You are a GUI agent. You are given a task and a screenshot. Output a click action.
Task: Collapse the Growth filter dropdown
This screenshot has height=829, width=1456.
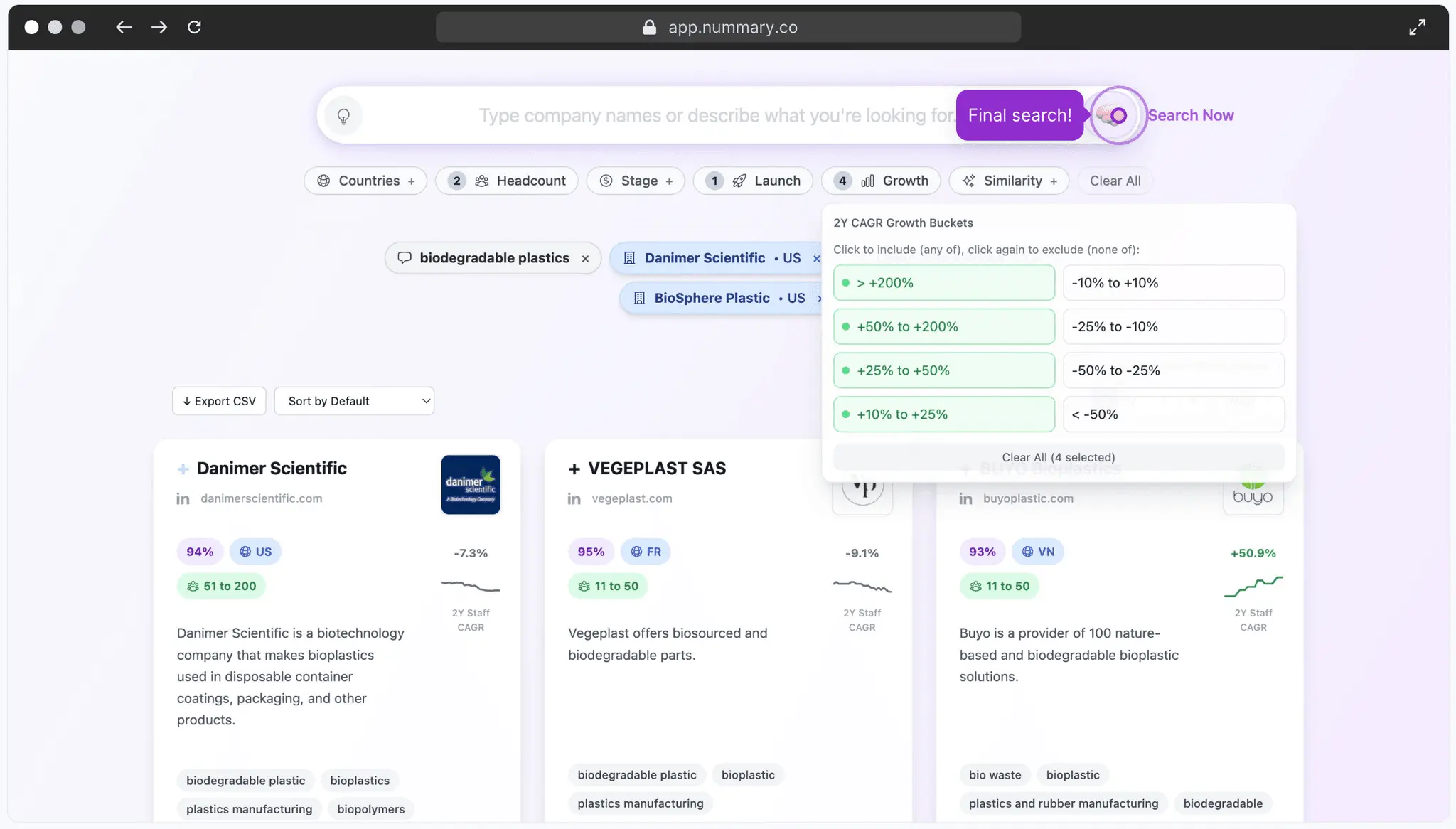881,181
